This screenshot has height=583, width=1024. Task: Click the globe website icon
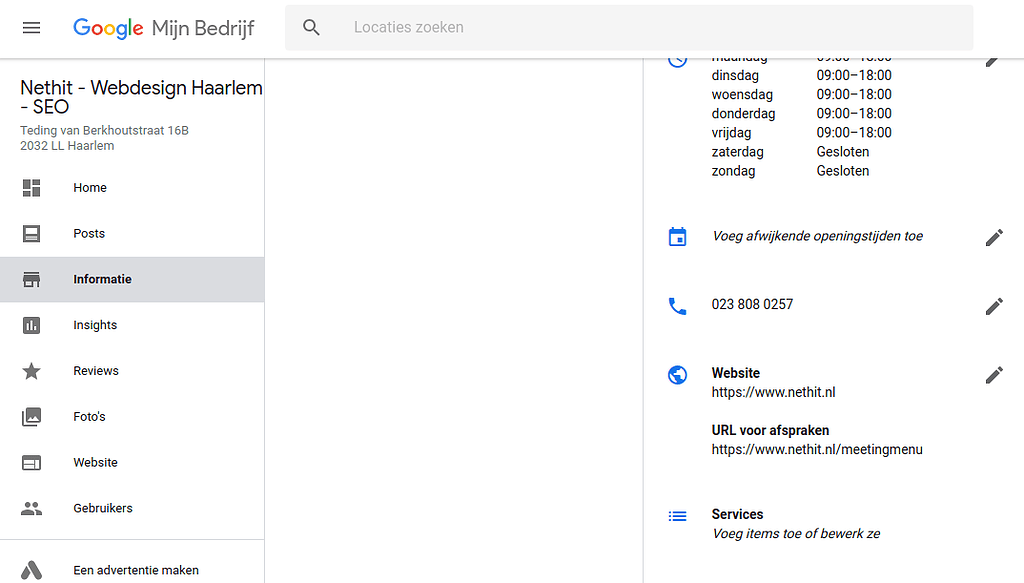coord(677,375)
